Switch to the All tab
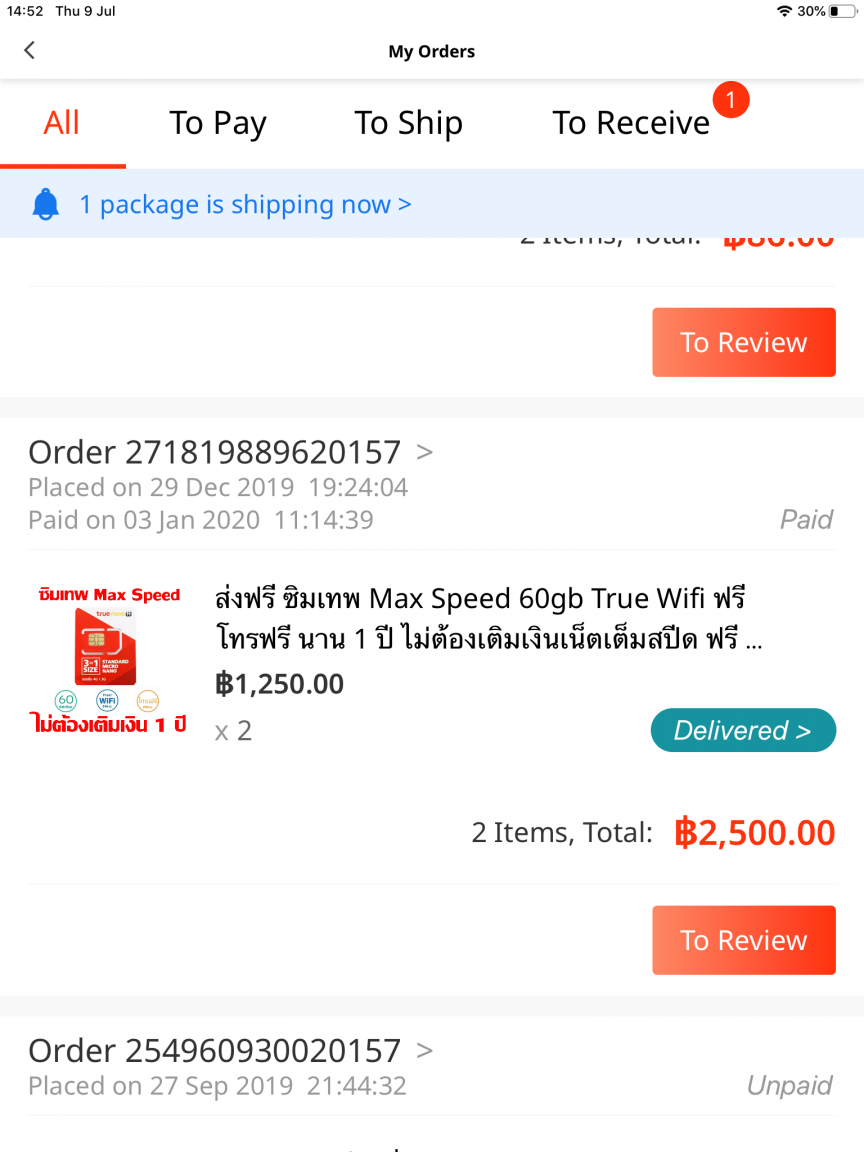Screen dimensions: 864x1152 tap(62, 123)
